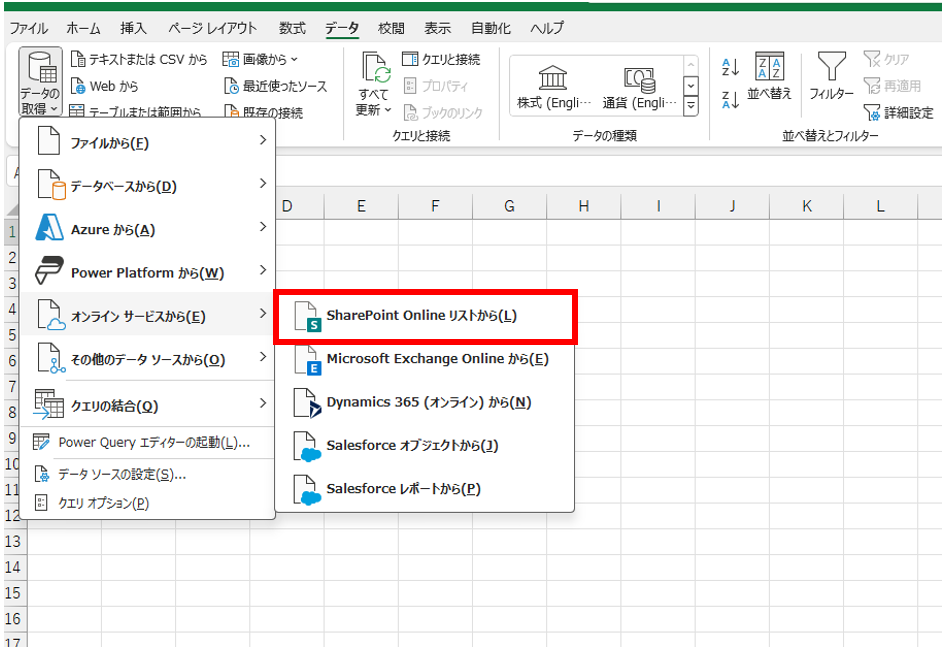The image size is (949, 656).
Task: Expand the data types gallery more arrow
Action: pyautogui.click(x=691, y=107)
